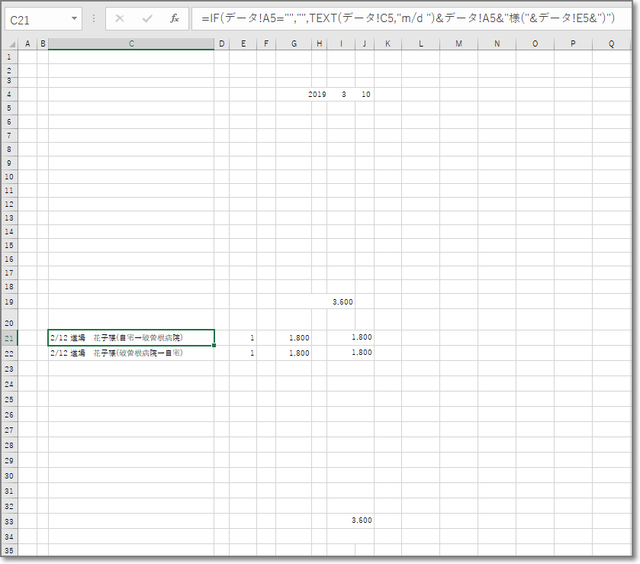
Task: Select column C header
Action: (x=131, y=43)
